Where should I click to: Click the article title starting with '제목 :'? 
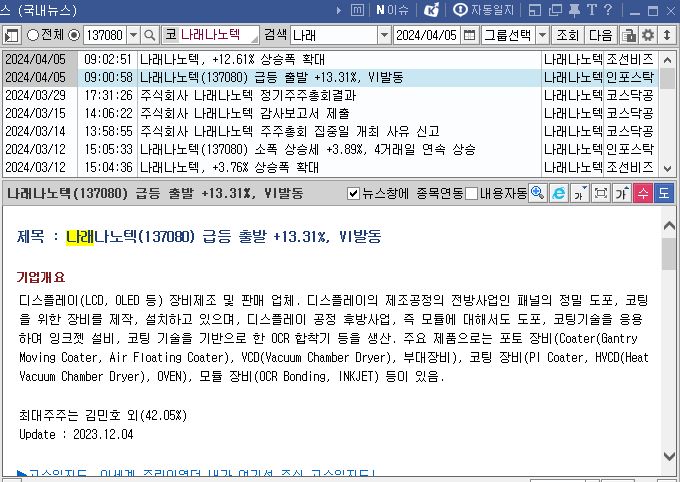[x=199, y=236]
